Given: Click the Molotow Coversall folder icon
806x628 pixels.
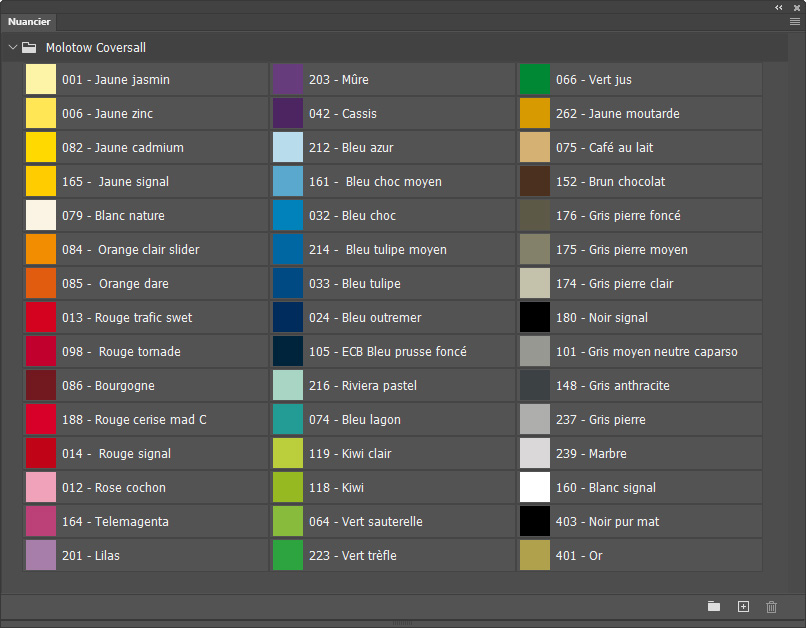Looking at the screenshot, I should tap(29, 48).
